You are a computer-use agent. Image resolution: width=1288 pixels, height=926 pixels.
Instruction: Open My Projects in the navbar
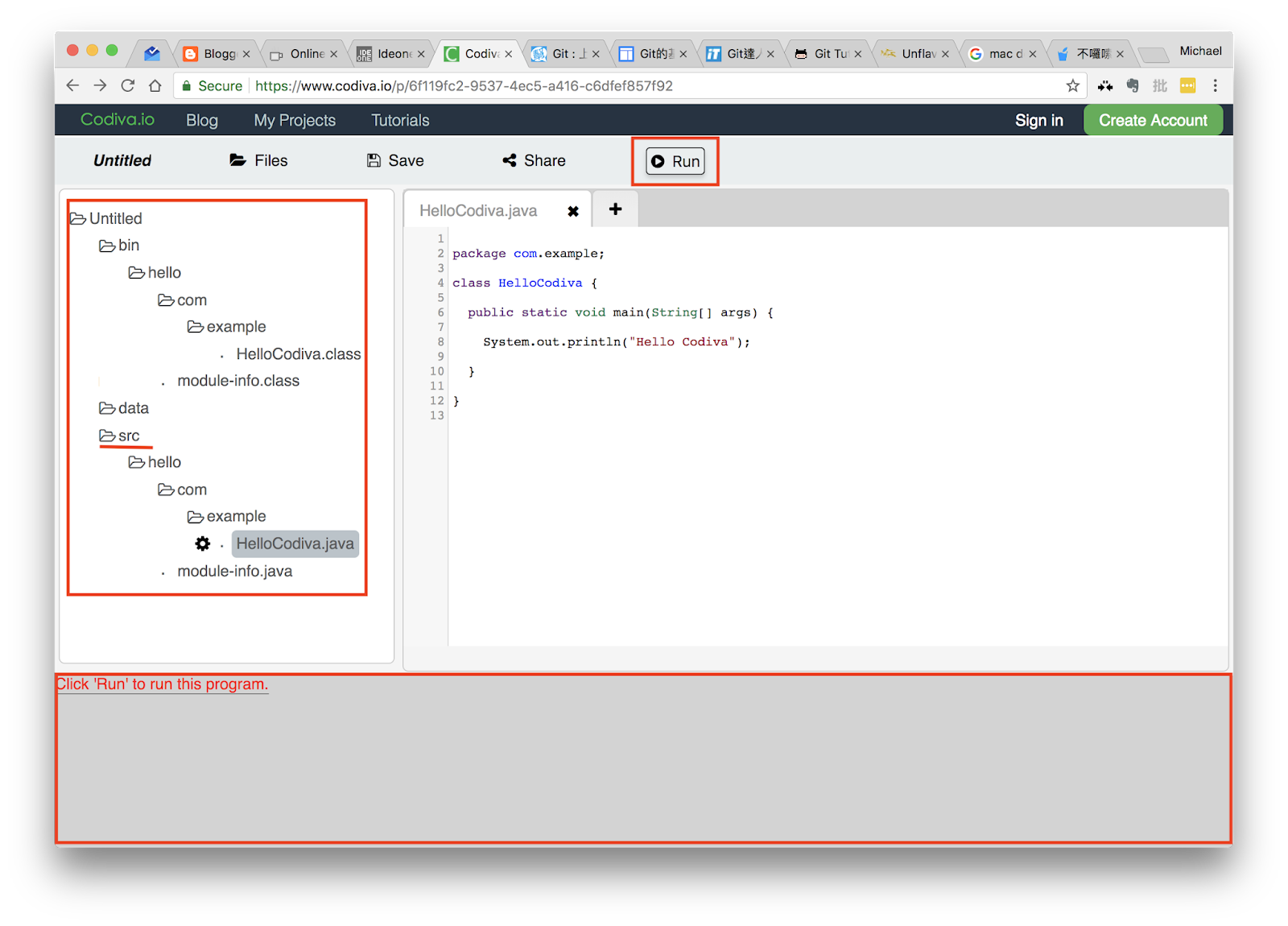click(295, 120)
